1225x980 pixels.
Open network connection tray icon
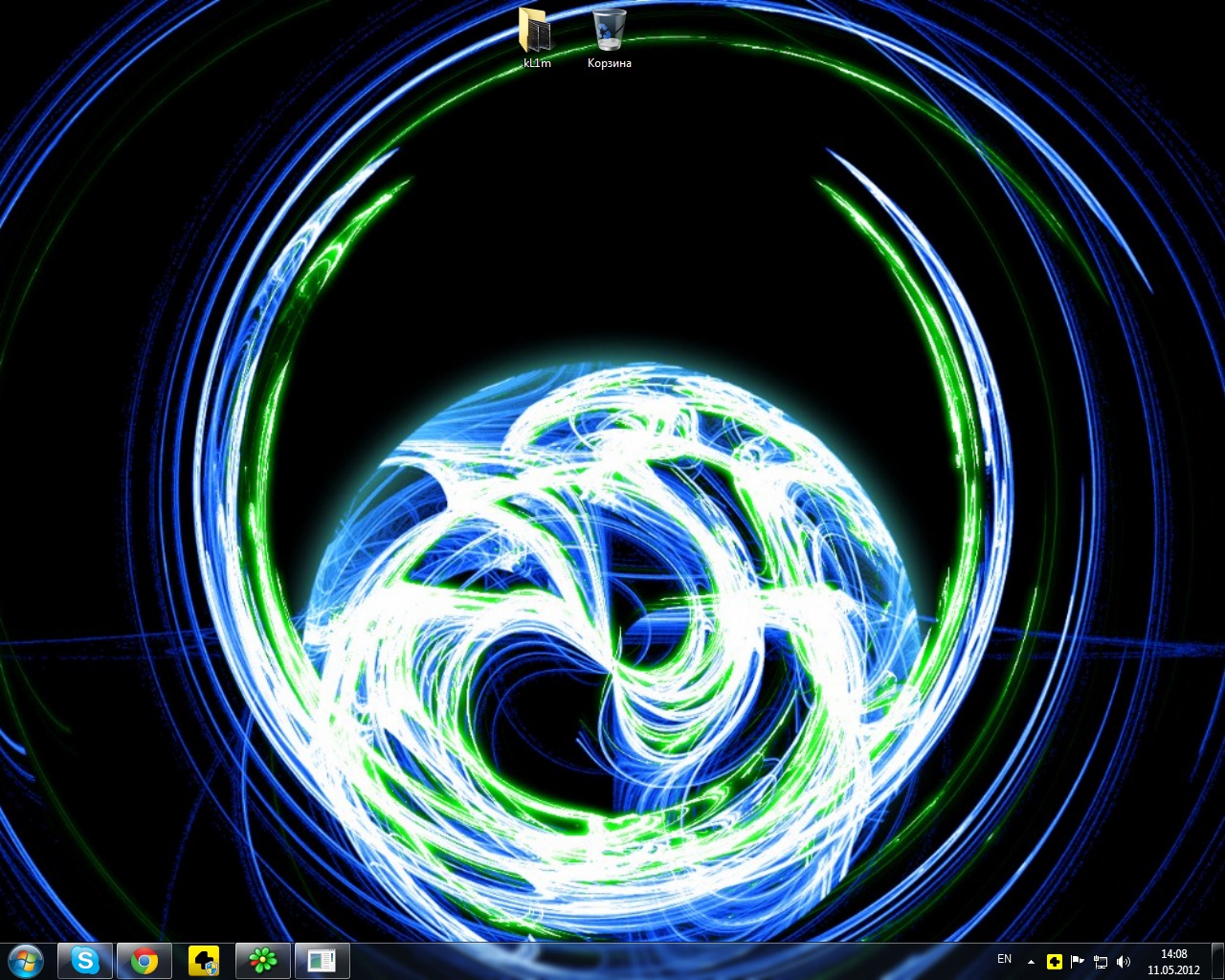[x=1101, y=962]
